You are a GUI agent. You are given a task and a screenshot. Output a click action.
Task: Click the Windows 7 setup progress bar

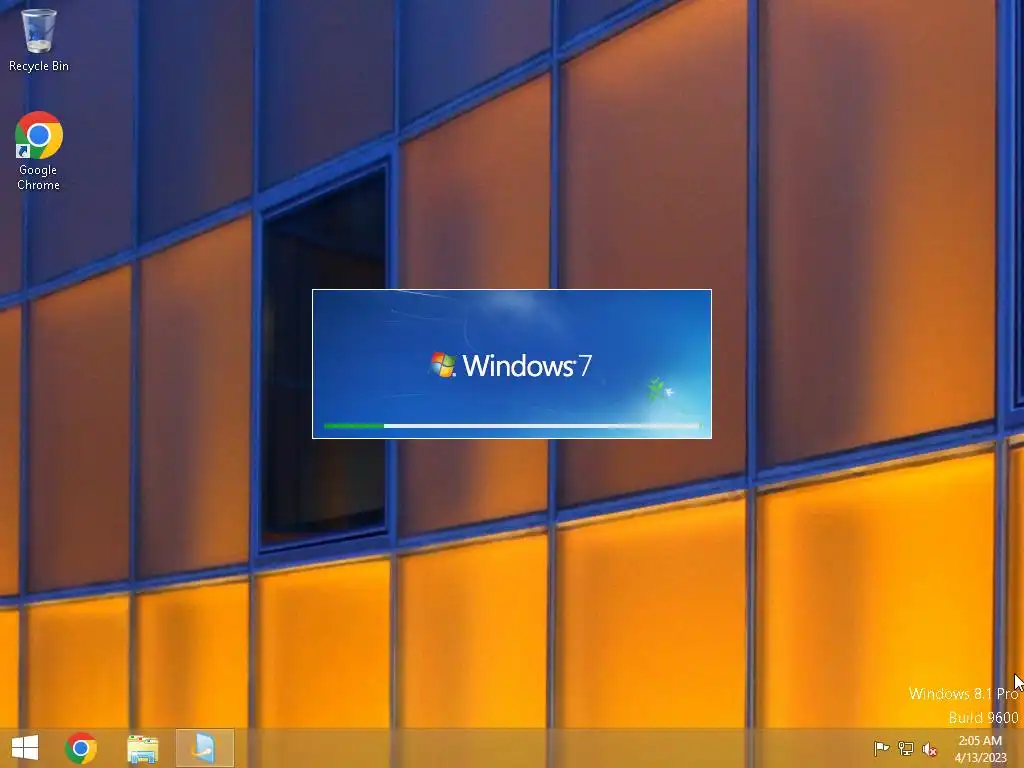tap(512, 426)
